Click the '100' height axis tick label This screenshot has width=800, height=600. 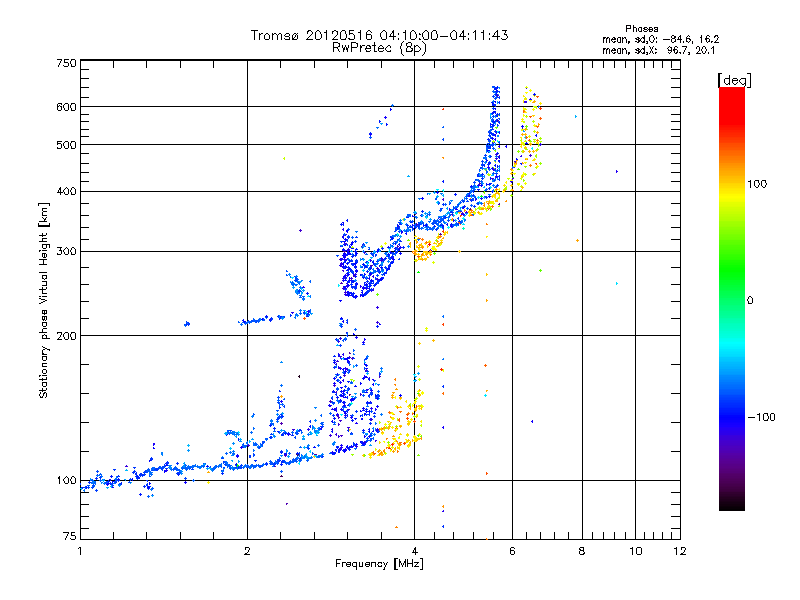click(x=66, y=481)
